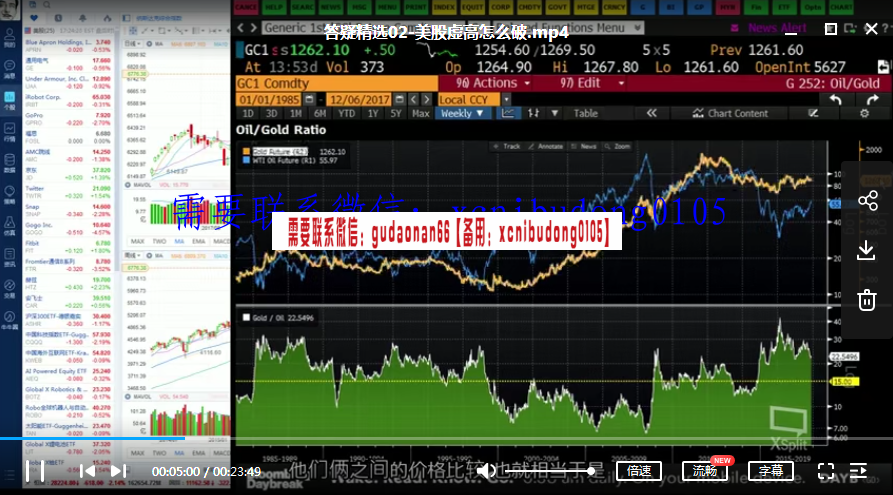Click the 01/01/1985 start date field
Screen dimensions: 893x495
pos(269,100)
